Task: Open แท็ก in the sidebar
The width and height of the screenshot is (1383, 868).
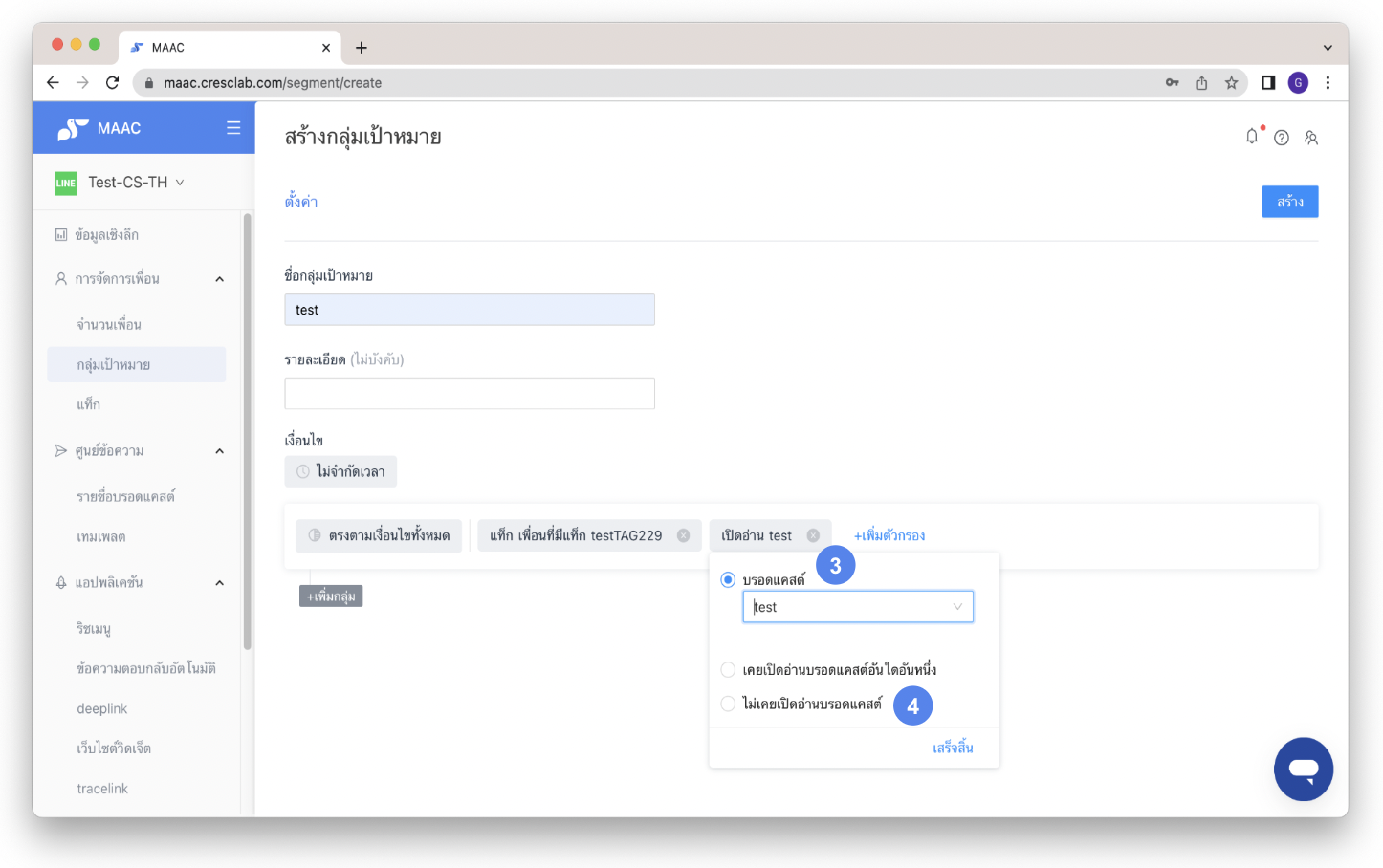Action: [x=89, y=405]
